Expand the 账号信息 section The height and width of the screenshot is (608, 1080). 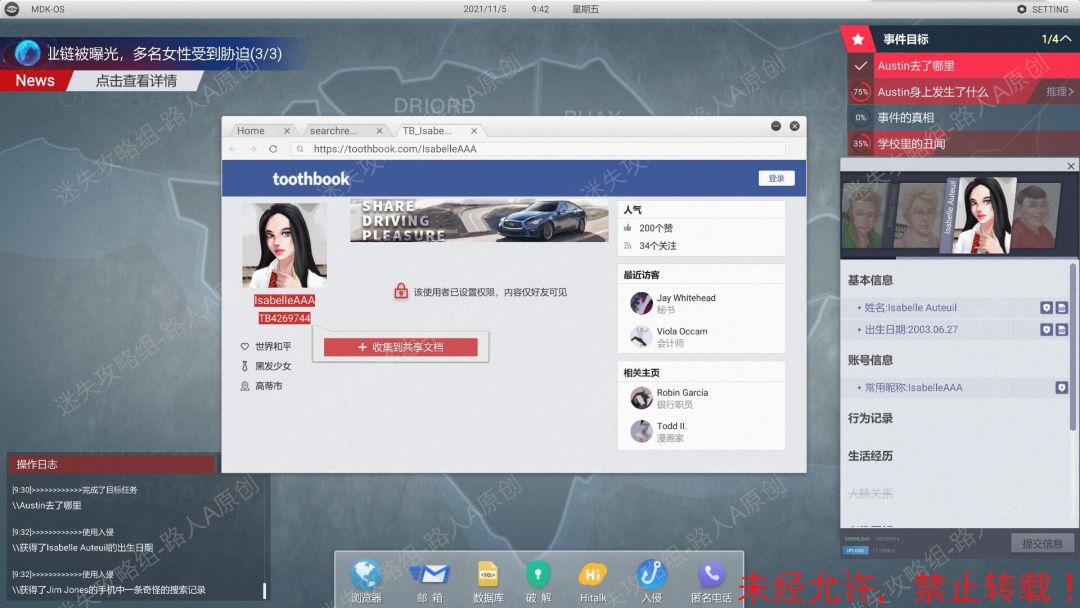870,360
